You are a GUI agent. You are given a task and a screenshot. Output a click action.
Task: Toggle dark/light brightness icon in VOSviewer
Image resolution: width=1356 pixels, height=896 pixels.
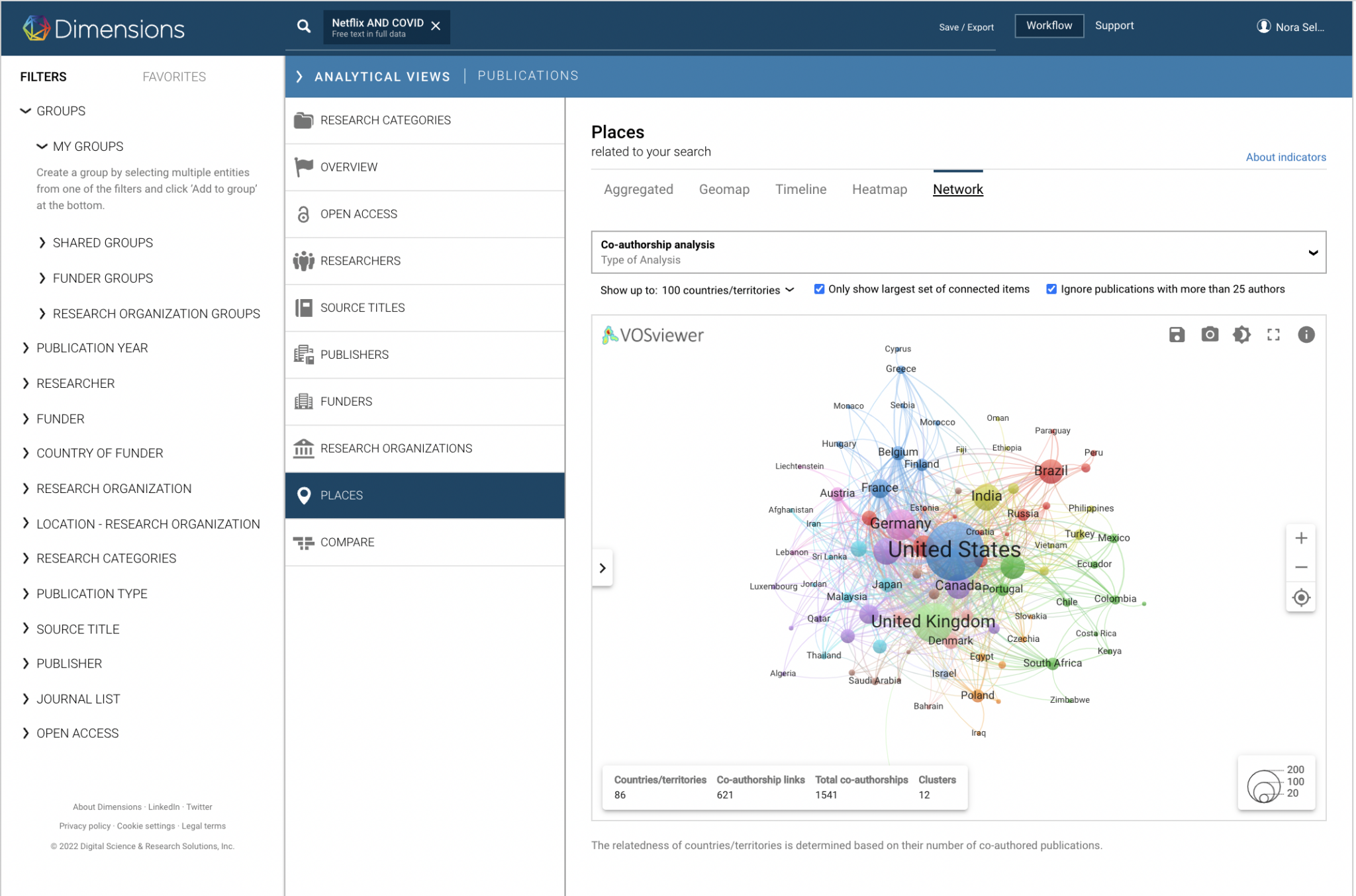coord(1241,335)
